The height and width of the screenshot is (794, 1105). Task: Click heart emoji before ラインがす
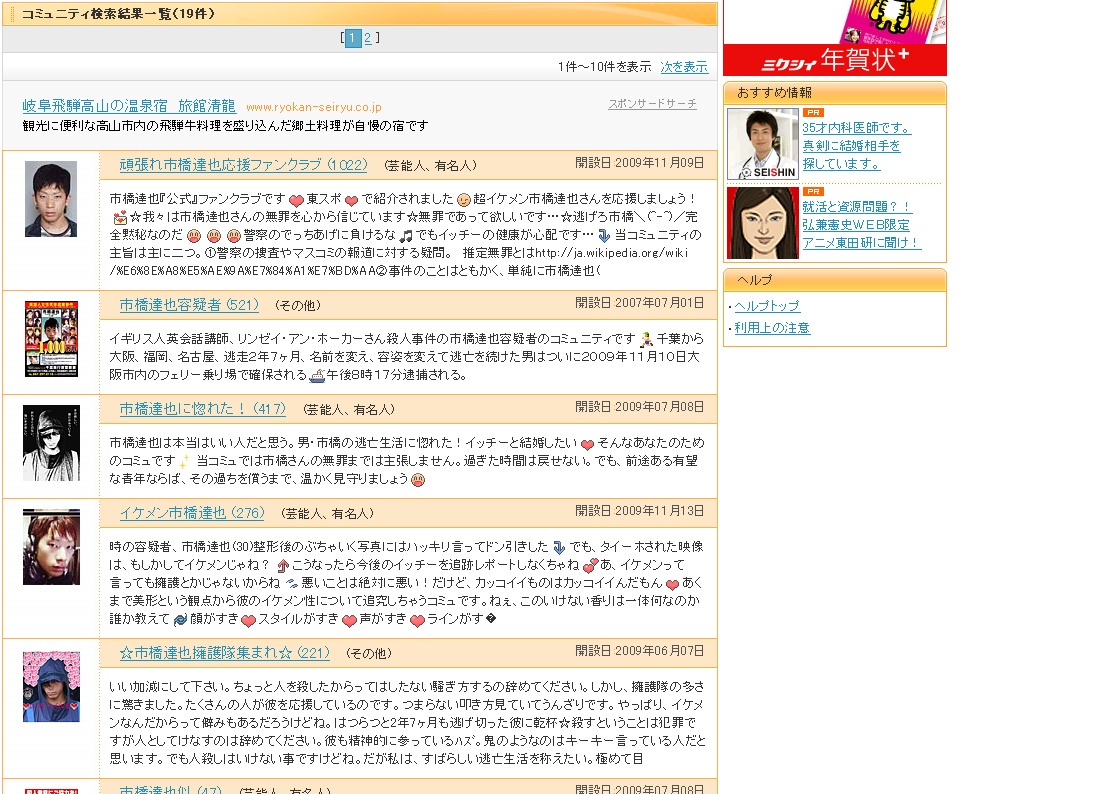coord(417,620)
